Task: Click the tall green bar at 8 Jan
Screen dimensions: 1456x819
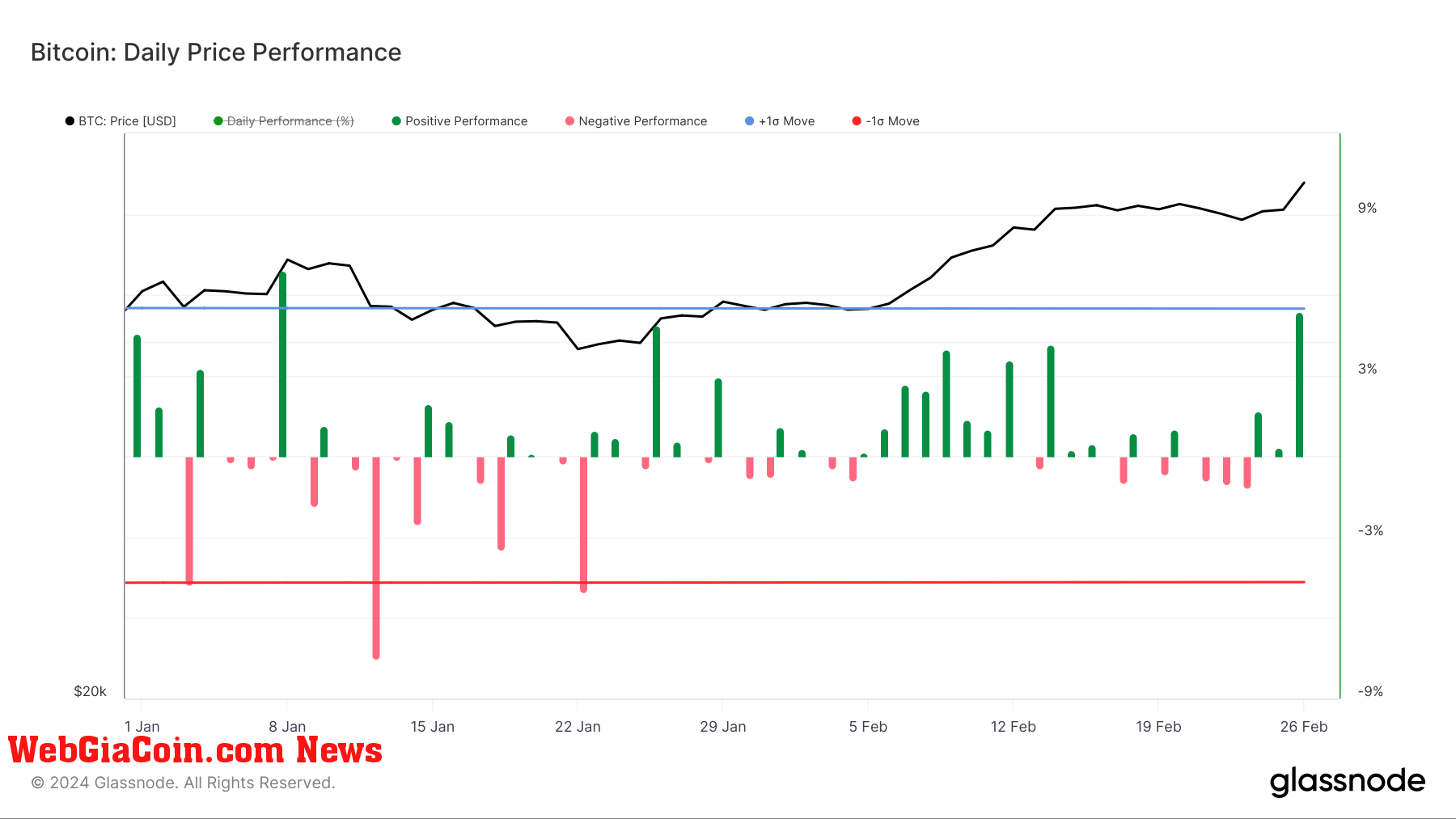Action: pos(283,365)
